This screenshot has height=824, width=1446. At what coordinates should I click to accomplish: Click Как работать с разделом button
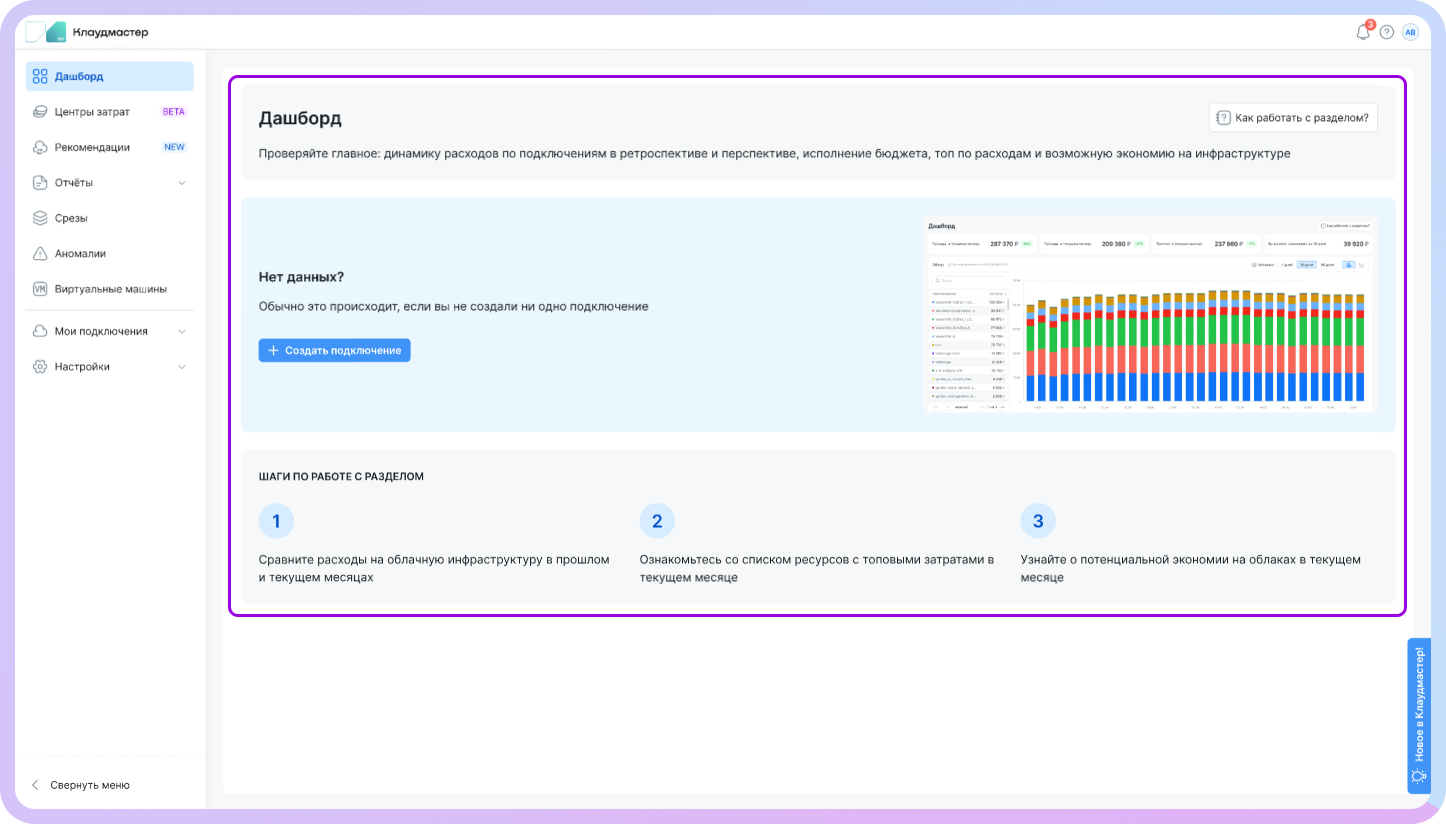[x=1293, y=118]
